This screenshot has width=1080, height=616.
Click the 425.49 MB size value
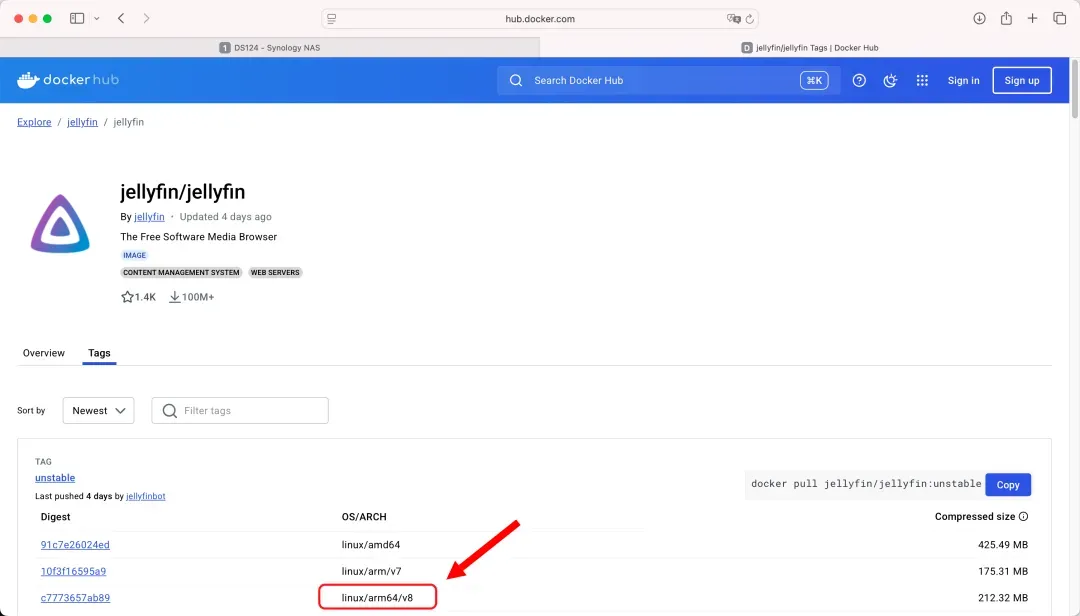click(x=1003, y=544)
